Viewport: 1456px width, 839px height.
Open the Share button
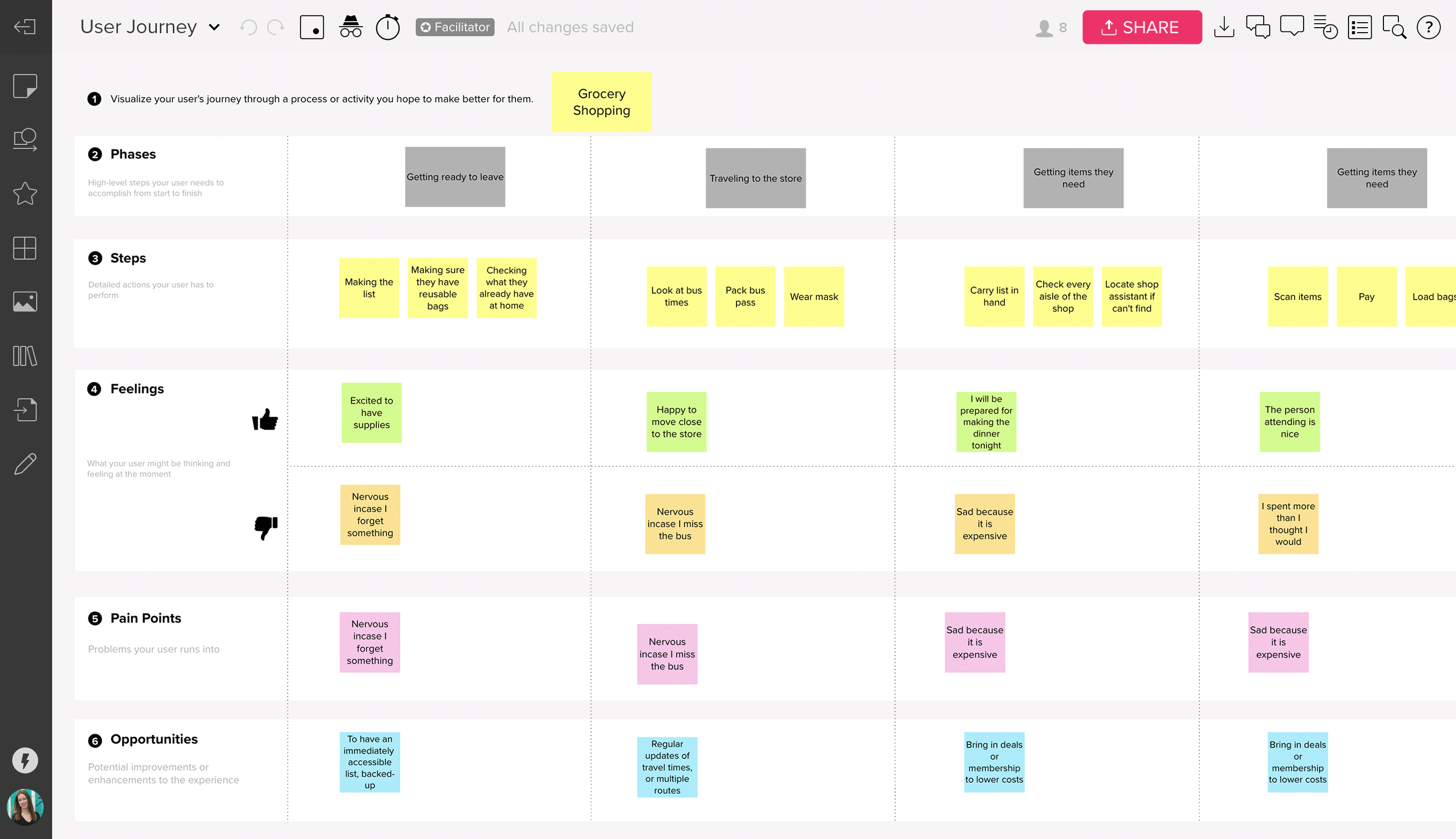1142,27
